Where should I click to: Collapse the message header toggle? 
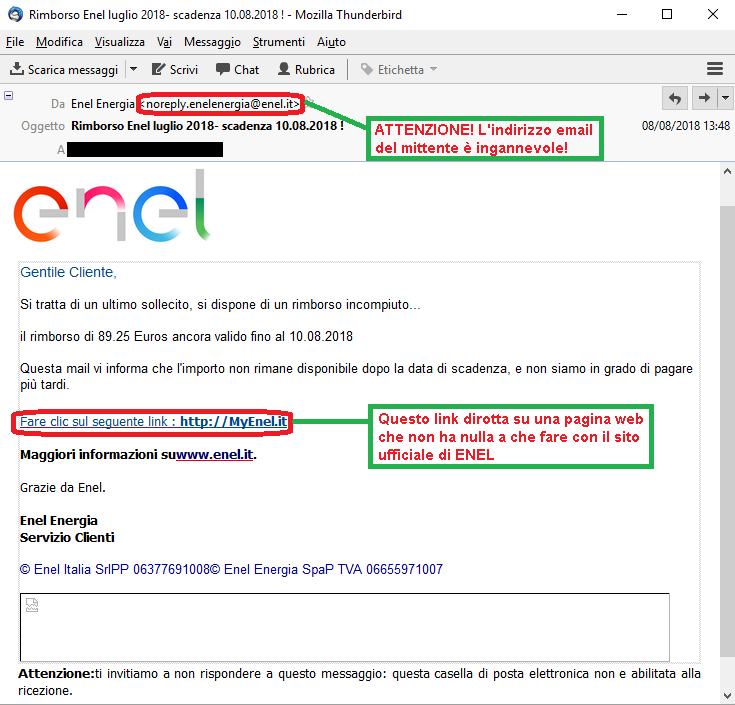click(x=8, y=96)
